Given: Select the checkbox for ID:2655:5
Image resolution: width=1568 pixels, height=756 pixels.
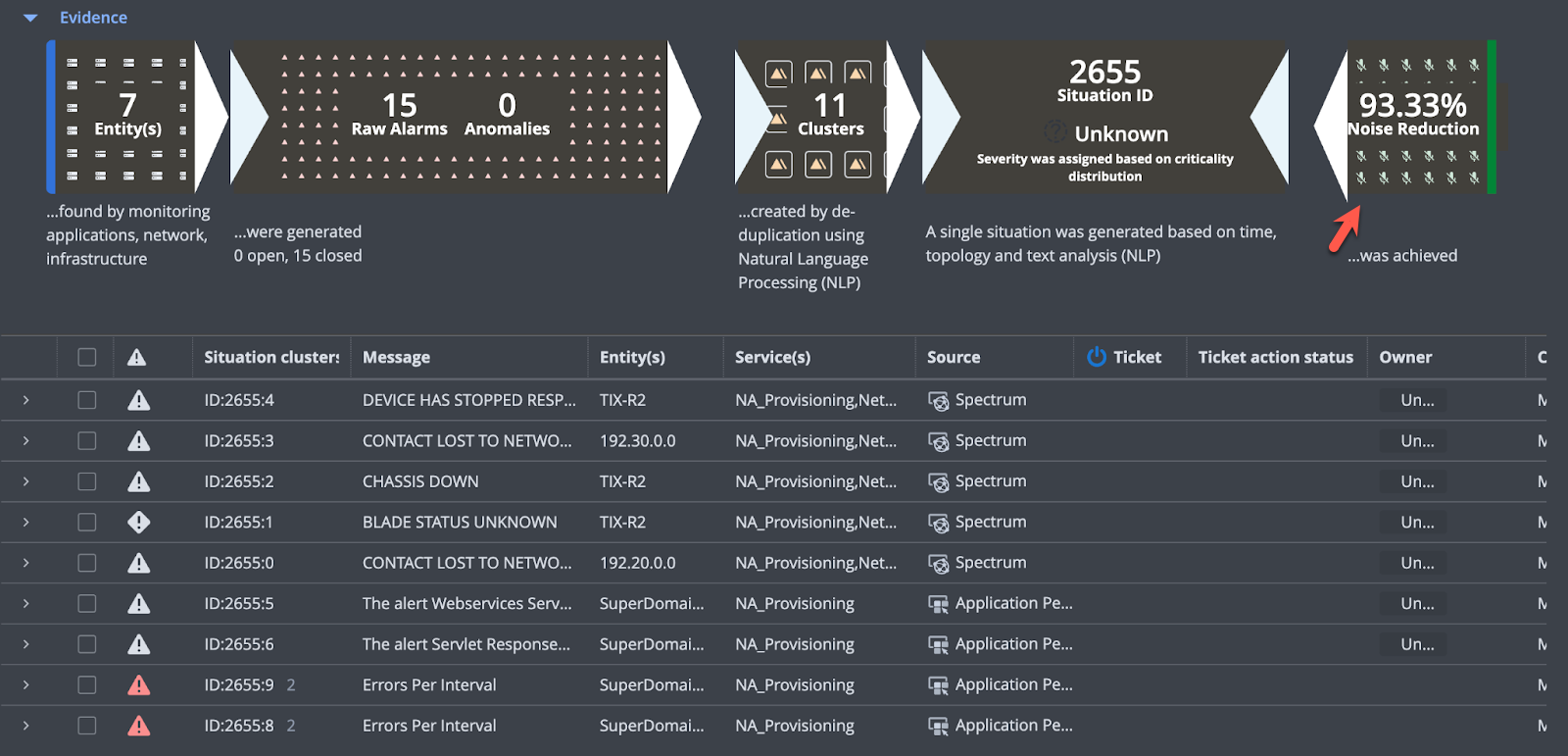Looking at the screenshot, I should pos(87,604).
